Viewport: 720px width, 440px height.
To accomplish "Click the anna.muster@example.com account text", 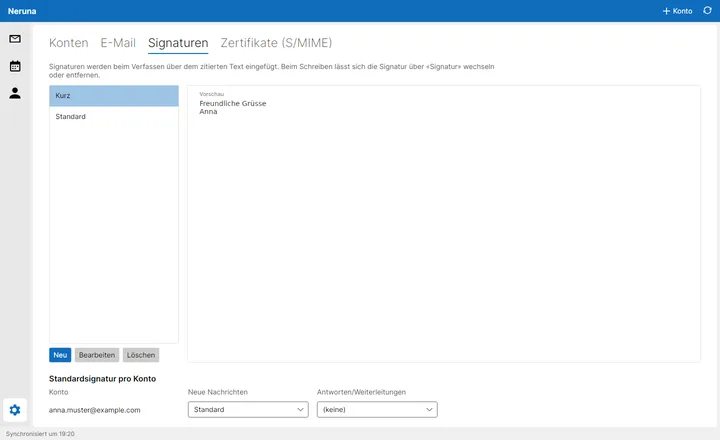I will click(95, 410).
